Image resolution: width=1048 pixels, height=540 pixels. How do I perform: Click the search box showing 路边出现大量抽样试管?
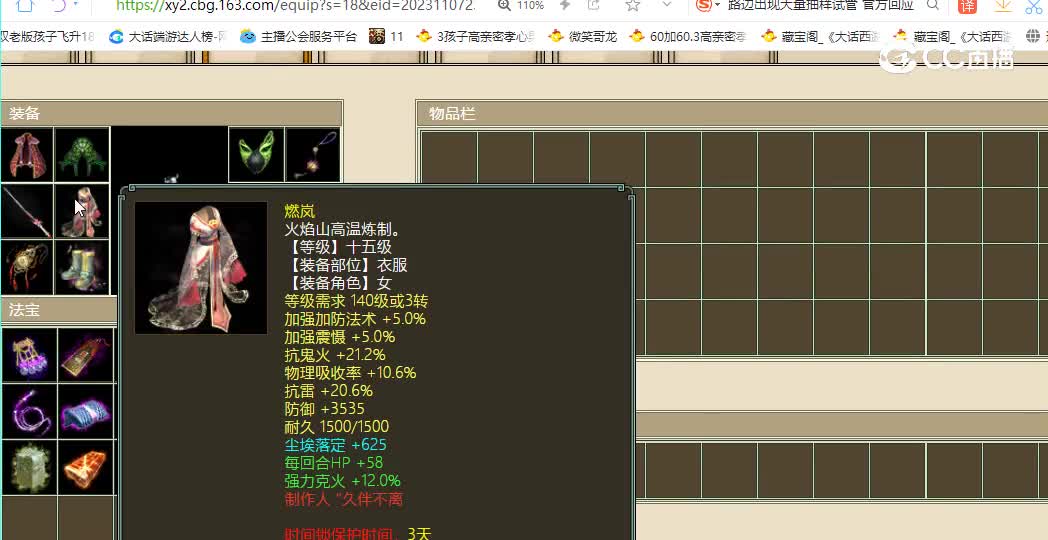821,5
